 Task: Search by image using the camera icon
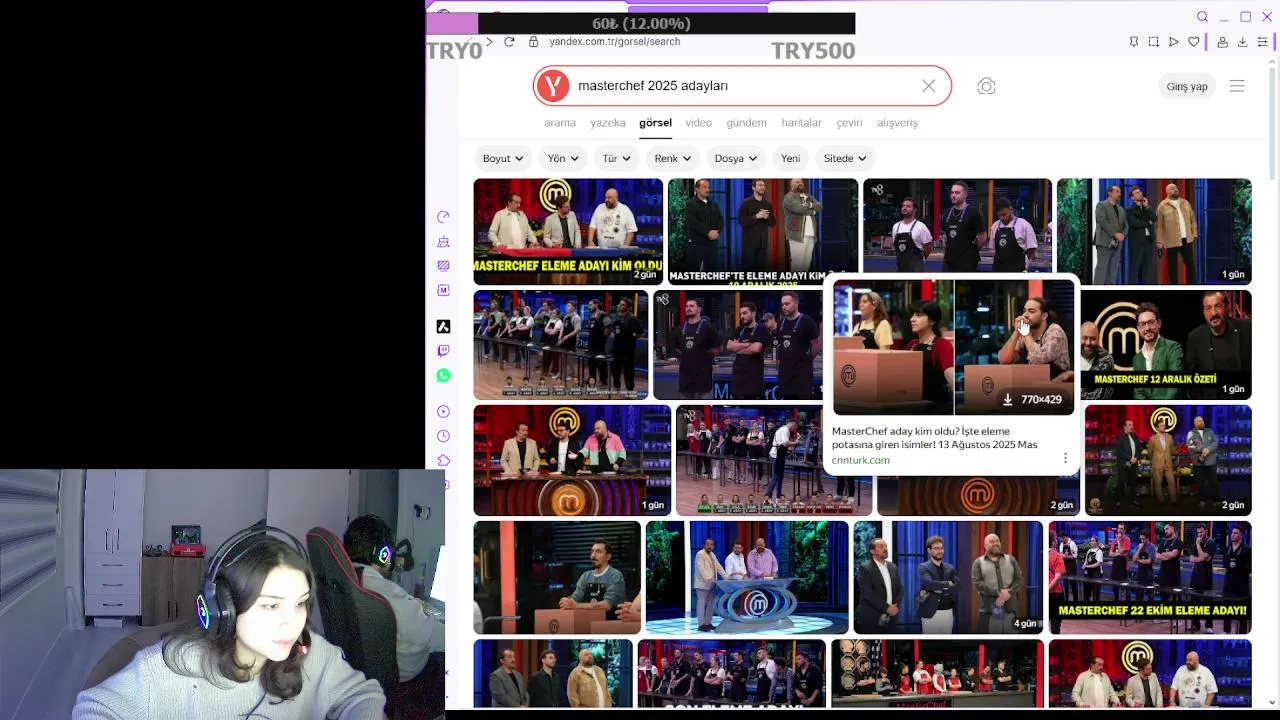point(986,86)
